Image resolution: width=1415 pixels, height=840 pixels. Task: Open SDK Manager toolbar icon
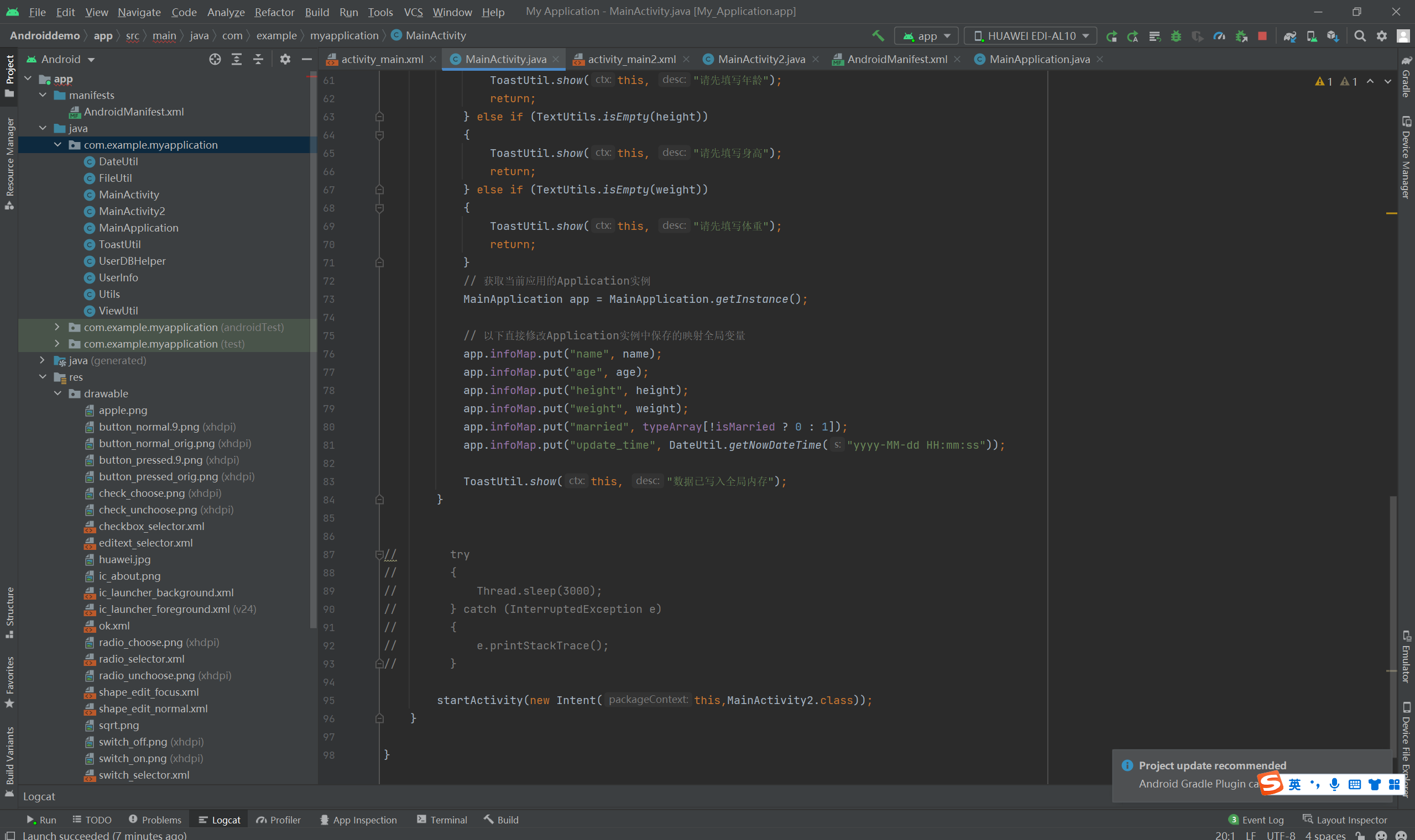click(x=1333, y=36)
